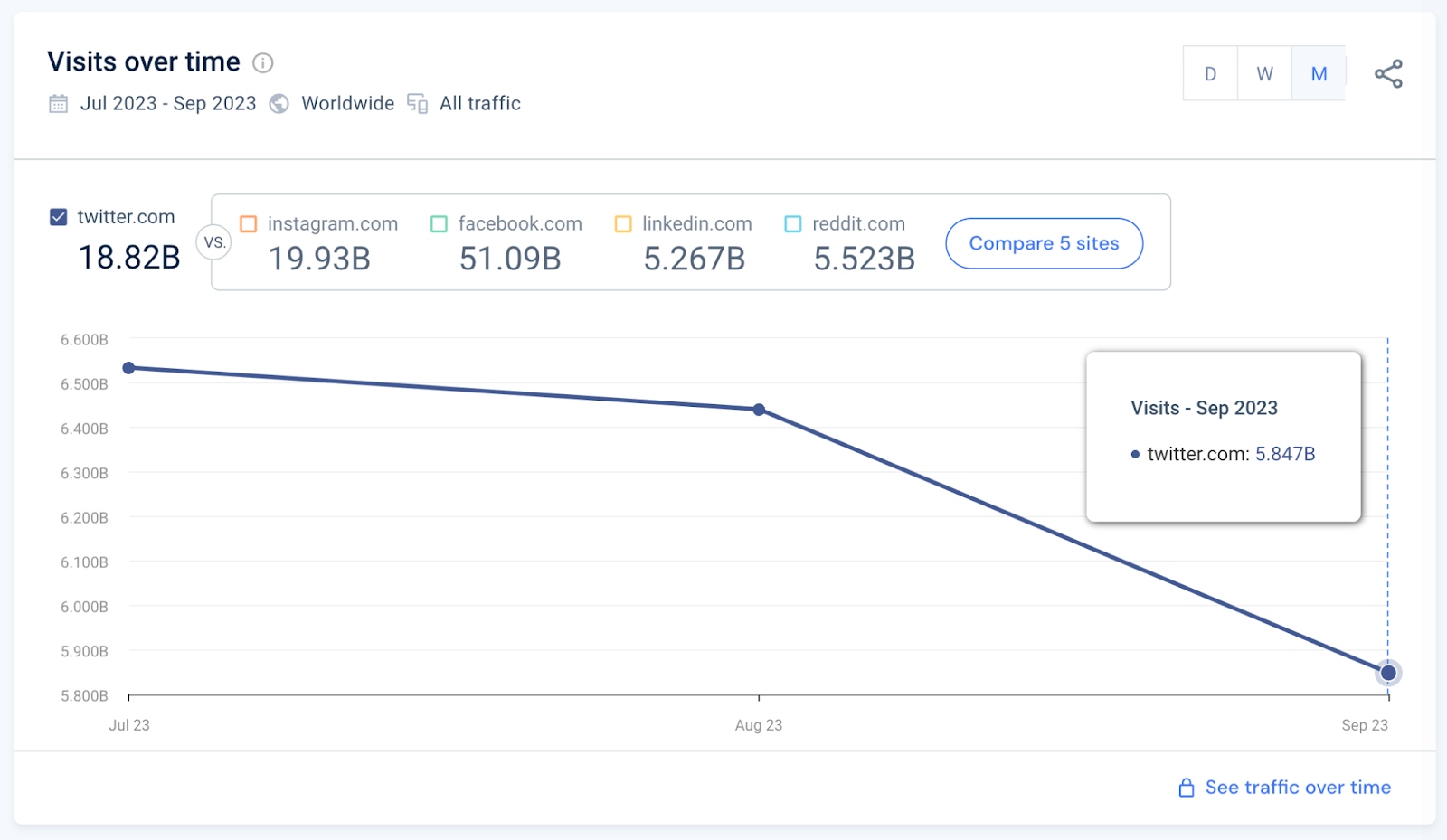Tick the reddit.com checkbox
The height and width of the screenshot is (840, 1447).
coord(793,223)
